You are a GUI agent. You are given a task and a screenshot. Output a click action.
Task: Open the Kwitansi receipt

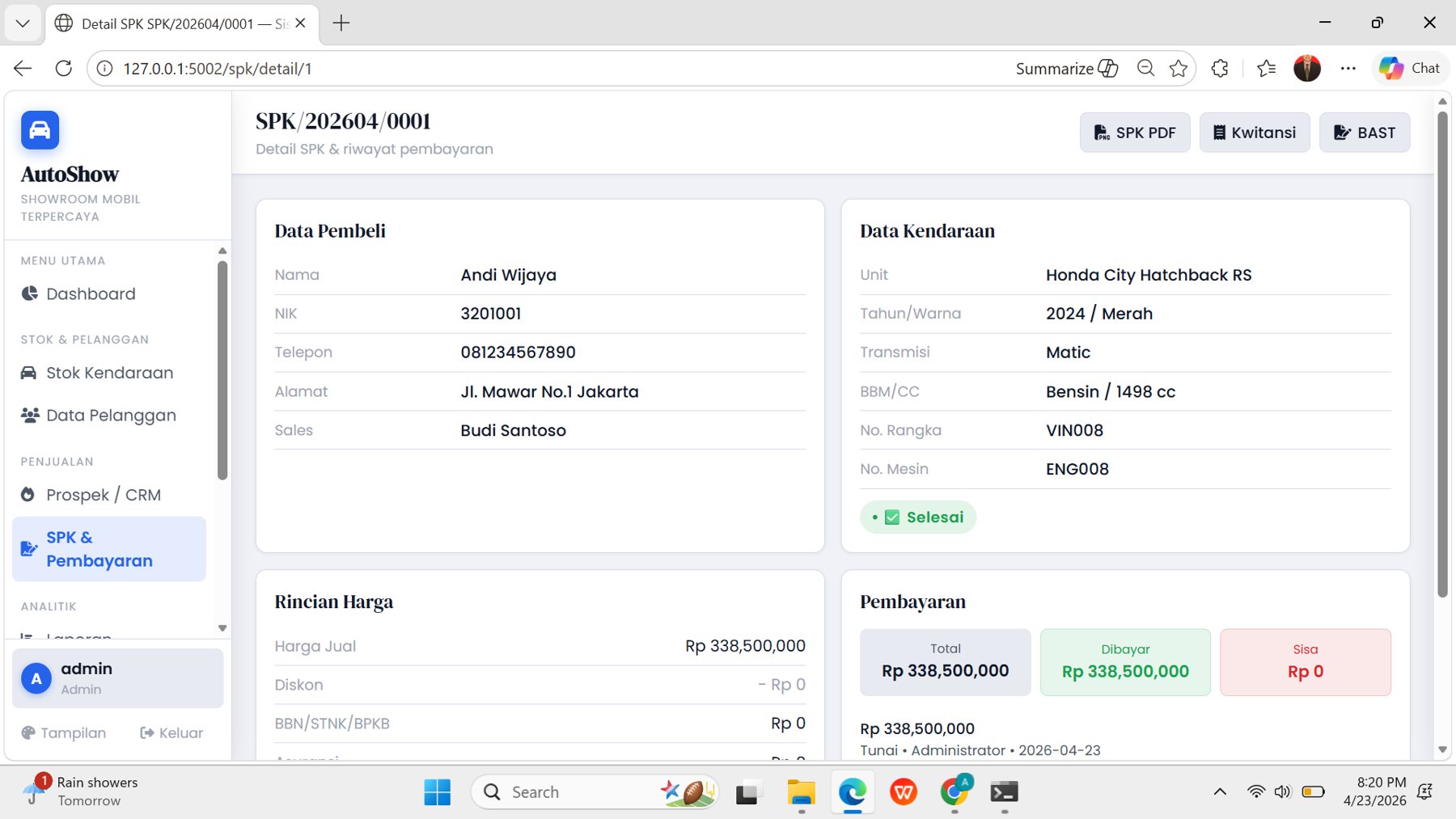1254,133
